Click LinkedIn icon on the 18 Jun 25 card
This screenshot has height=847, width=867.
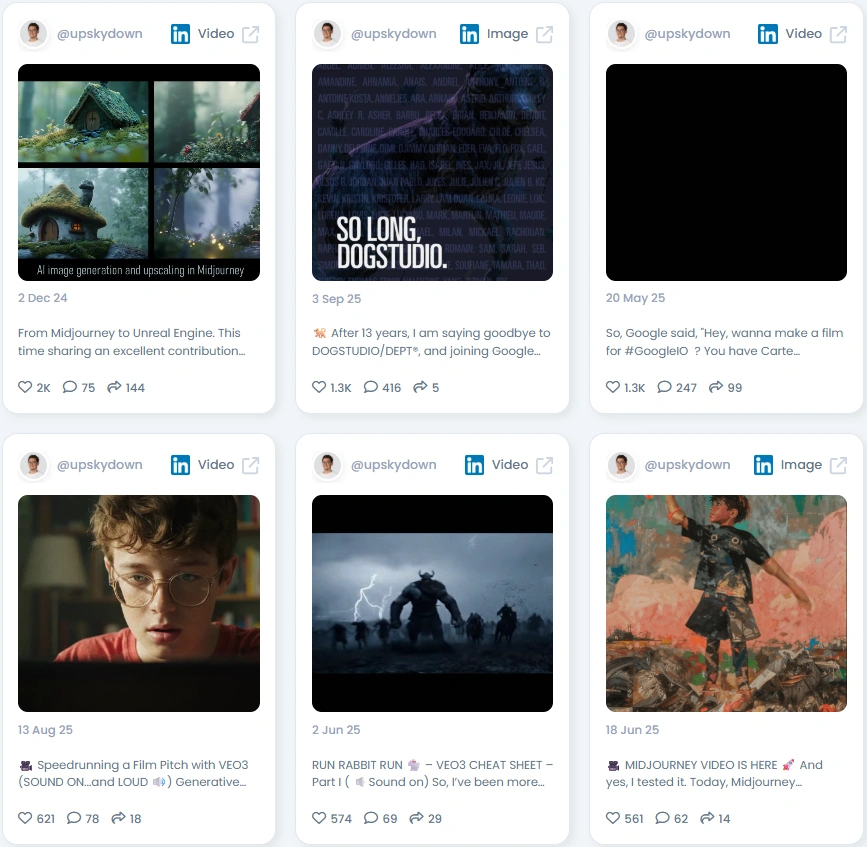click(764, 465)
